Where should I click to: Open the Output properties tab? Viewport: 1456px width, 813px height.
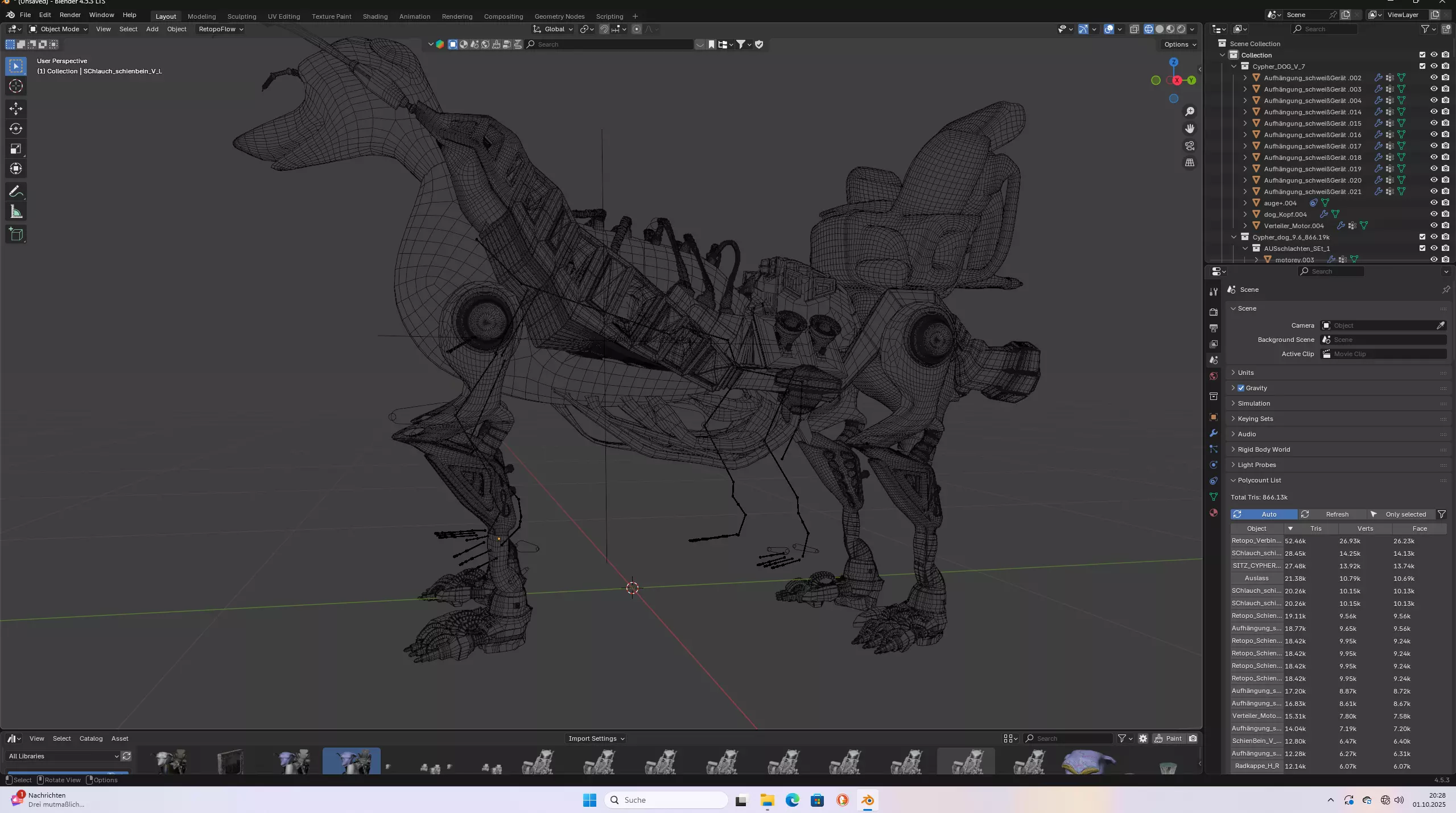1214,328
